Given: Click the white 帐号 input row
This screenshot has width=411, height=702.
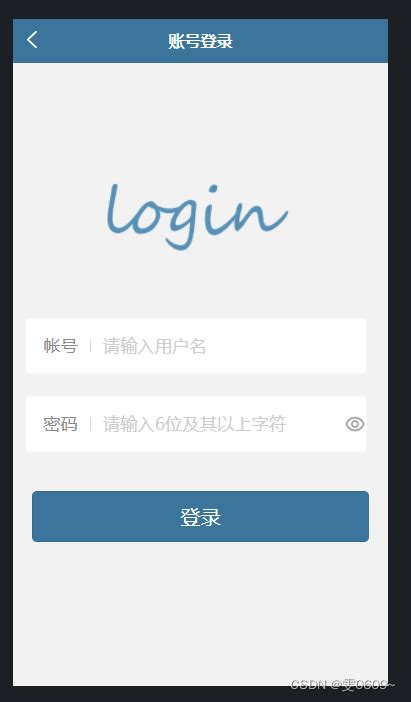Looking at the screenshot, I should tap(196, 346).
